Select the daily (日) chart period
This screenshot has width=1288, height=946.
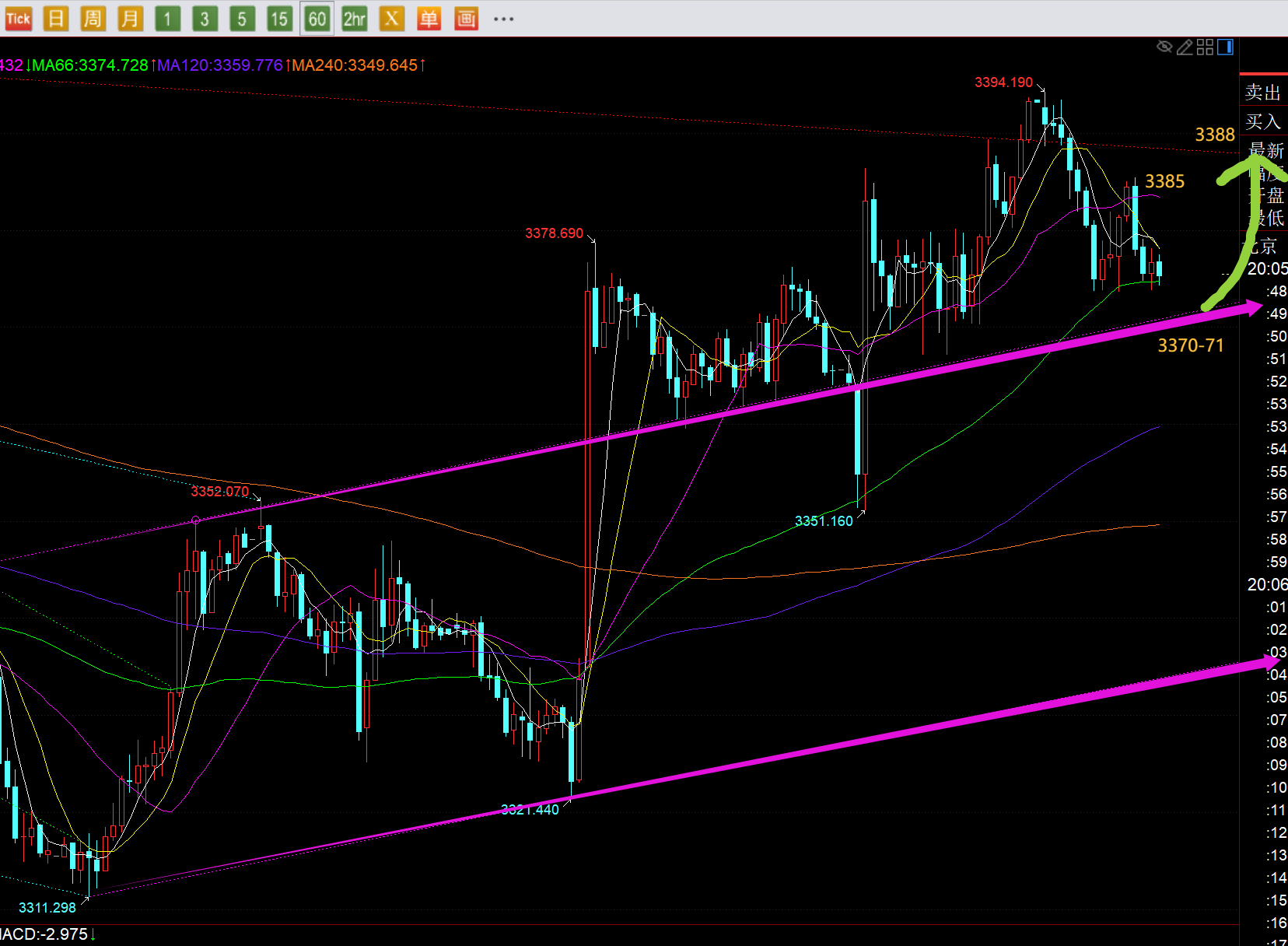56,19
